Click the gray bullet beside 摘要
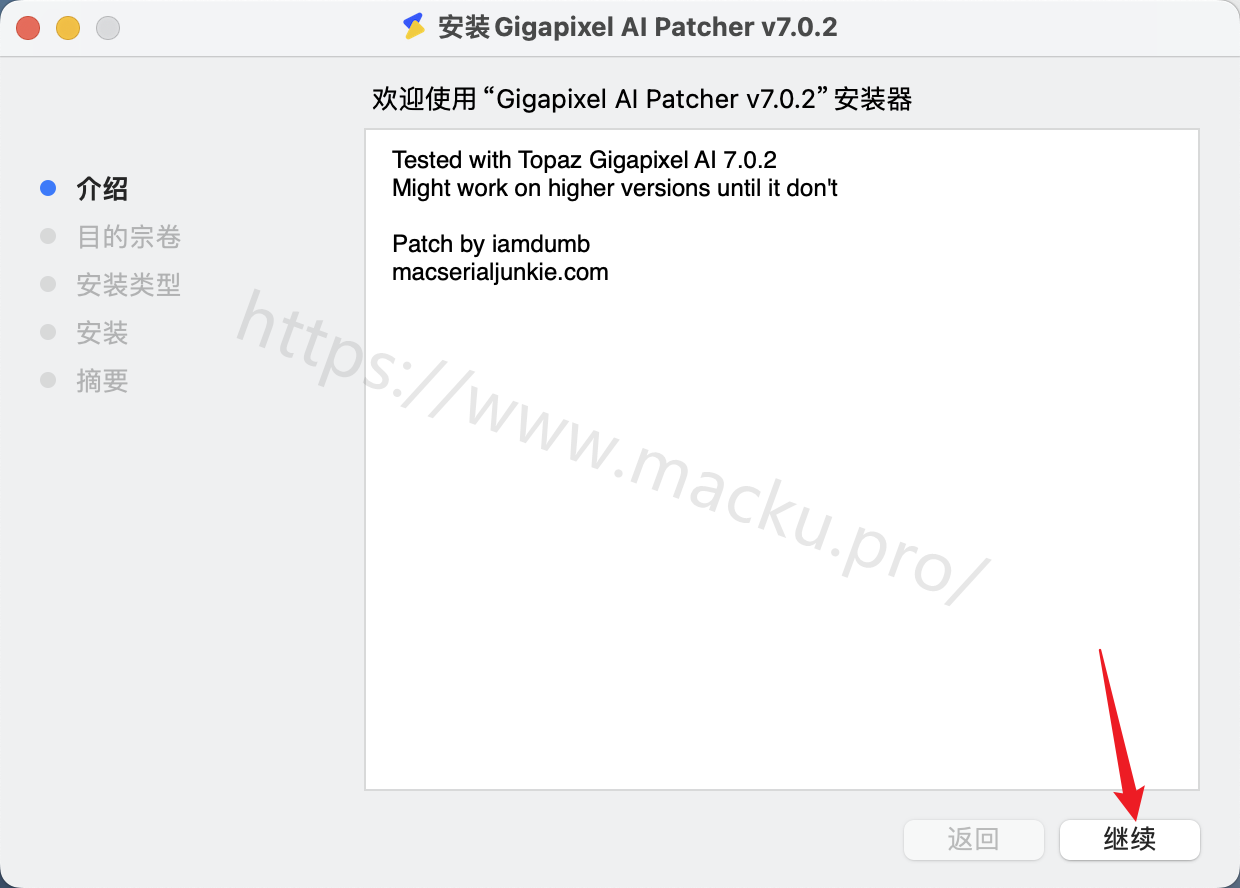 [48, 380]
